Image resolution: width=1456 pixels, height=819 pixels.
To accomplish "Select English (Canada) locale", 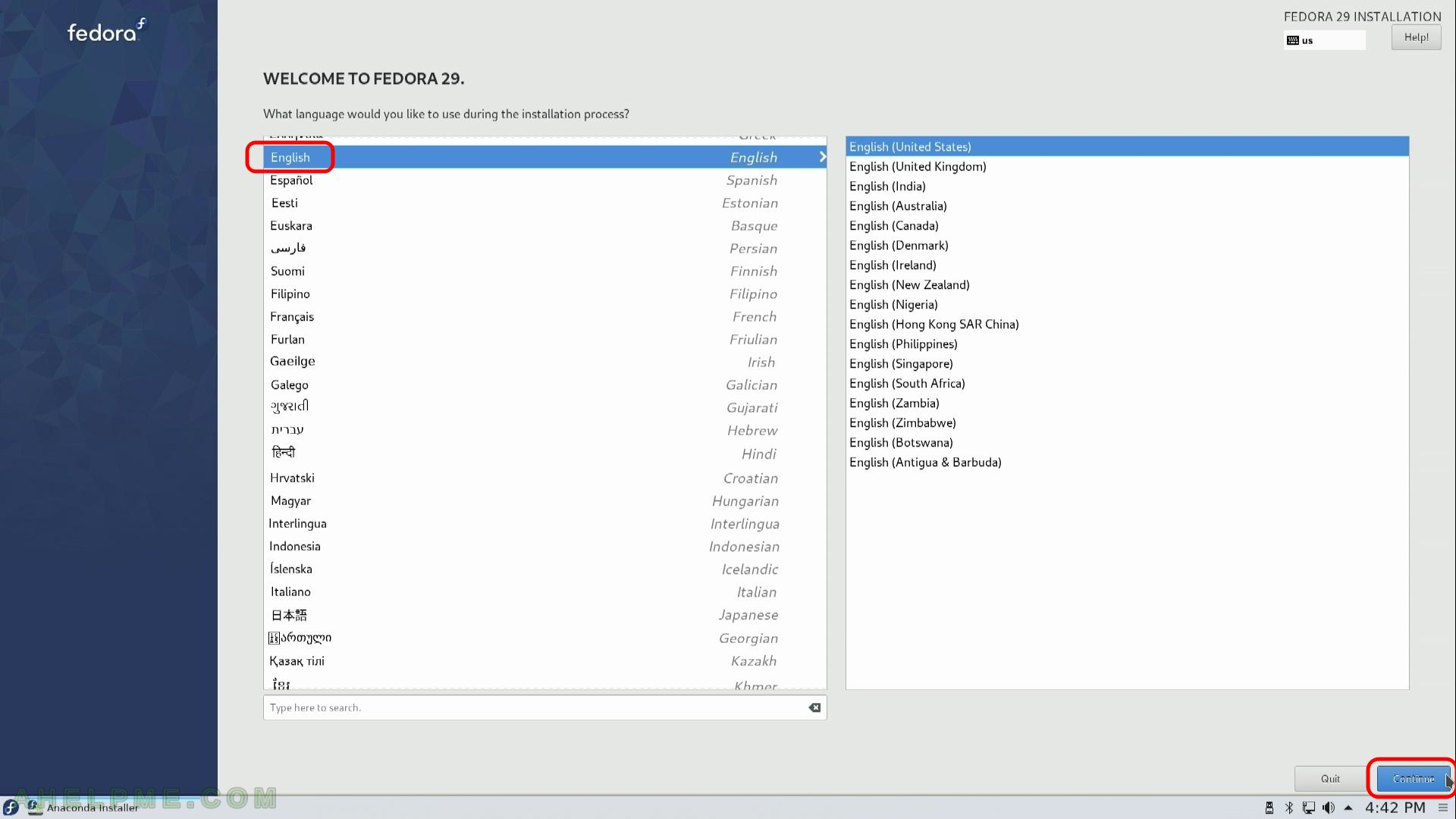I will click(x=1127, y=225).
